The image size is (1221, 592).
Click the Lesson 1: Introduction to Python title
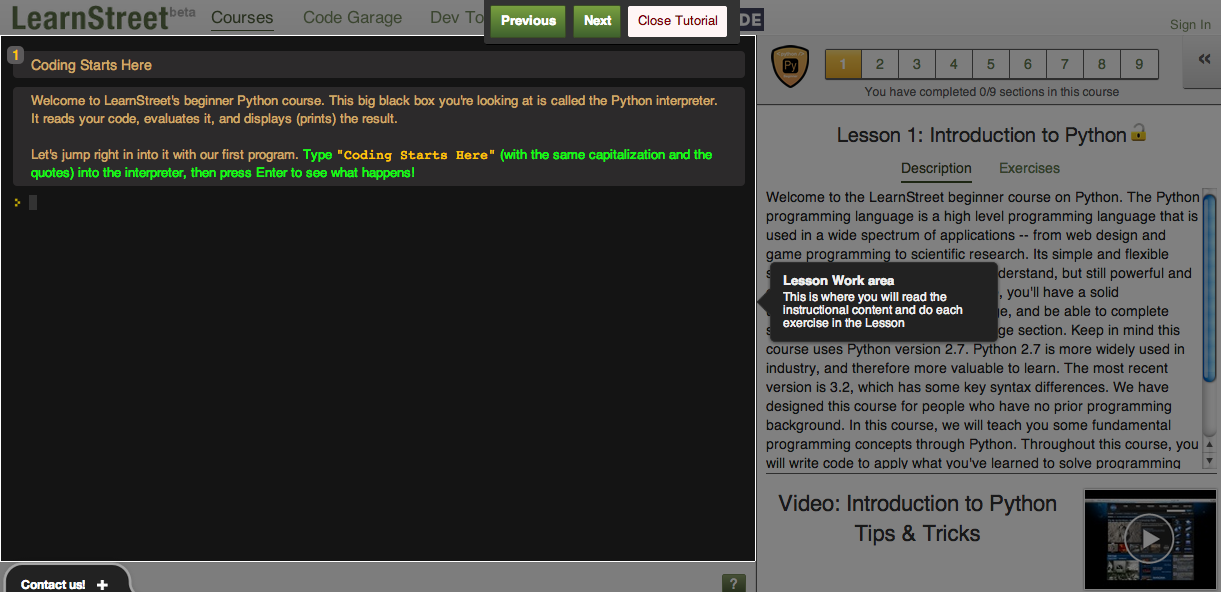click(981, 135)
